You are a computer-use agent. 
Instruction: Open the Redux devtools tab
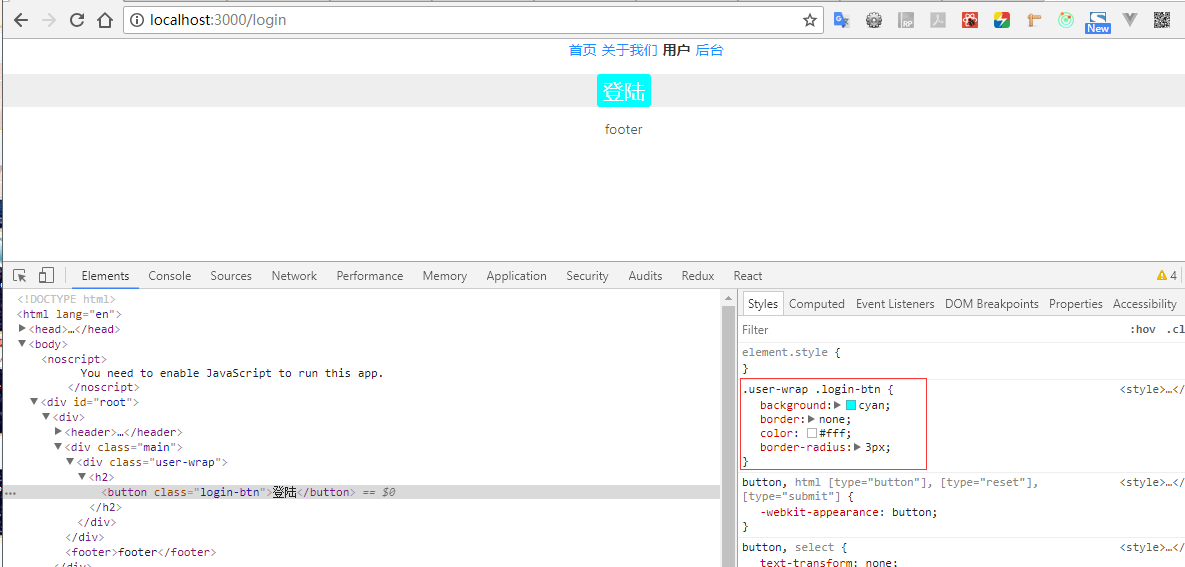click(x=698, y=276)
